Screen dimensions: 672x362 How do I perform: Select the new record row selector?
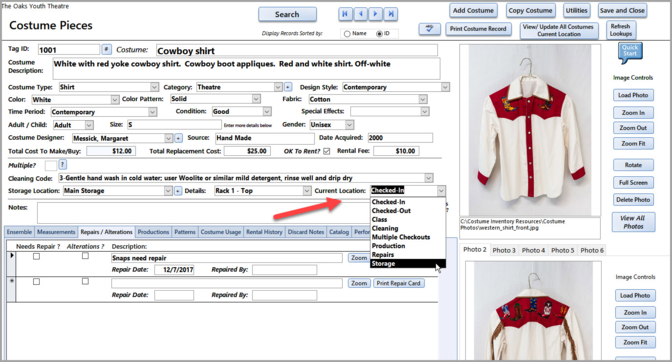tap(12, 289)
